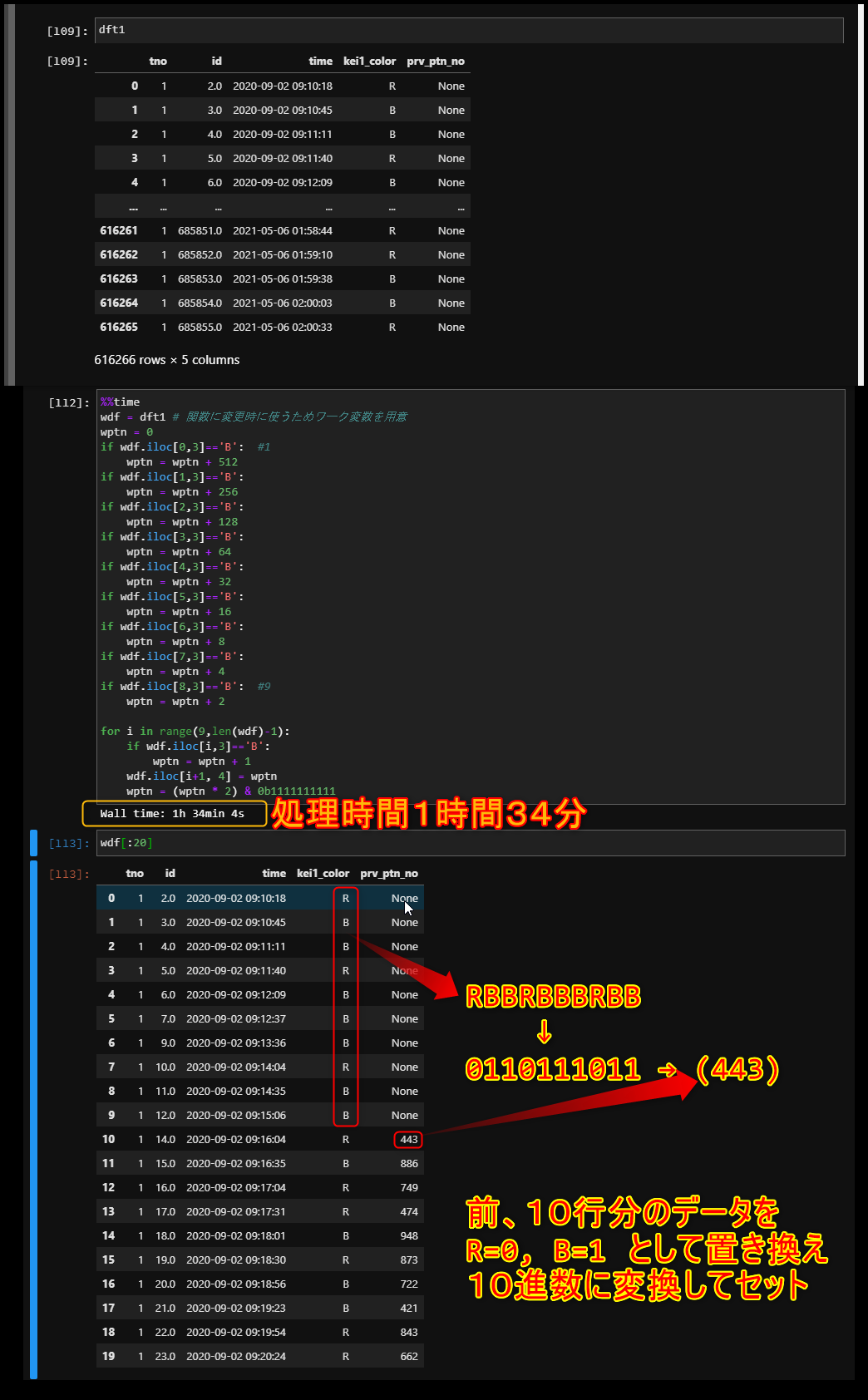Click row index 15 in the wdf[:20] table
Screen dimensions: 868x1400
109,1260
